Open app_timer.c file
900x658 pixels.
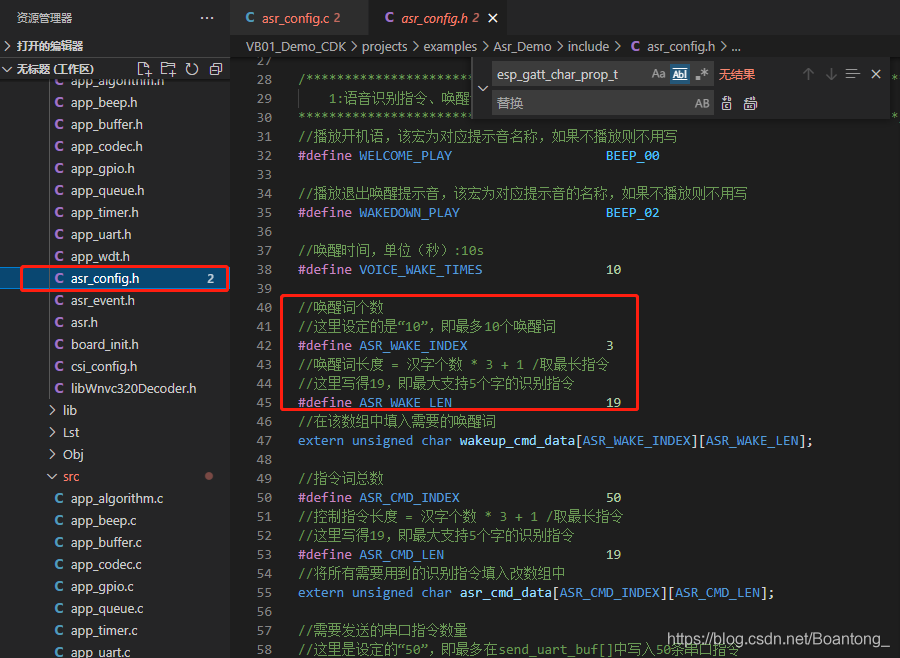point(115,630)
